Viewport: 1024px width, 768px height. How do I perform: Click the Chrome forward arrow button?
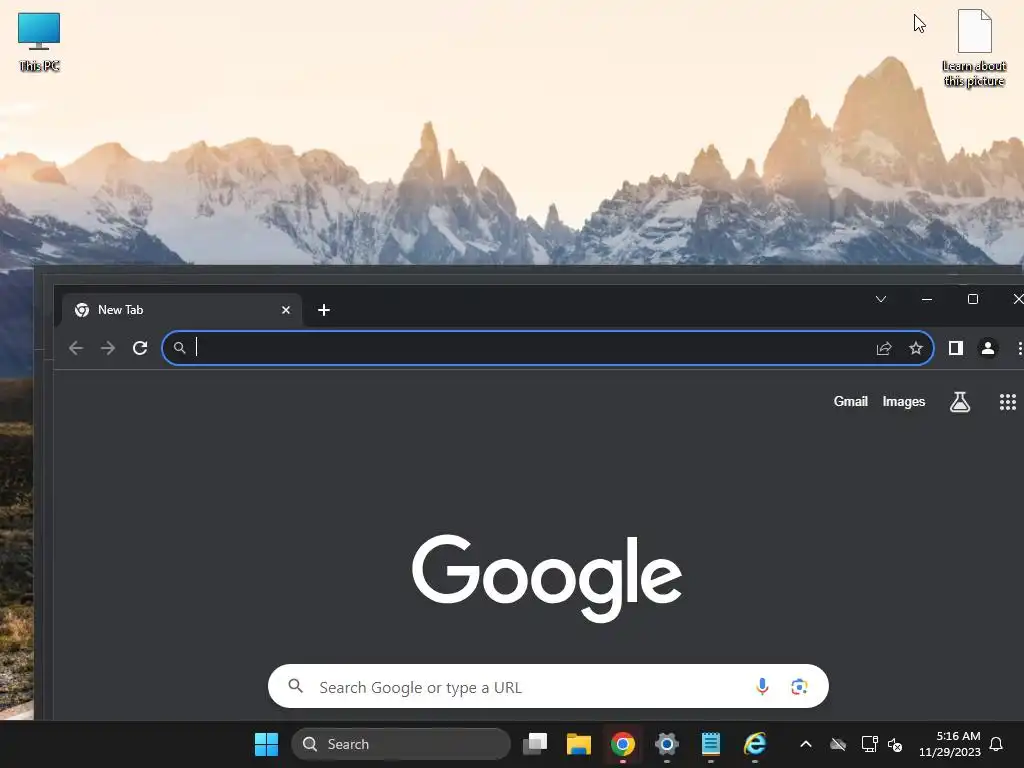[x=108, y=348]
